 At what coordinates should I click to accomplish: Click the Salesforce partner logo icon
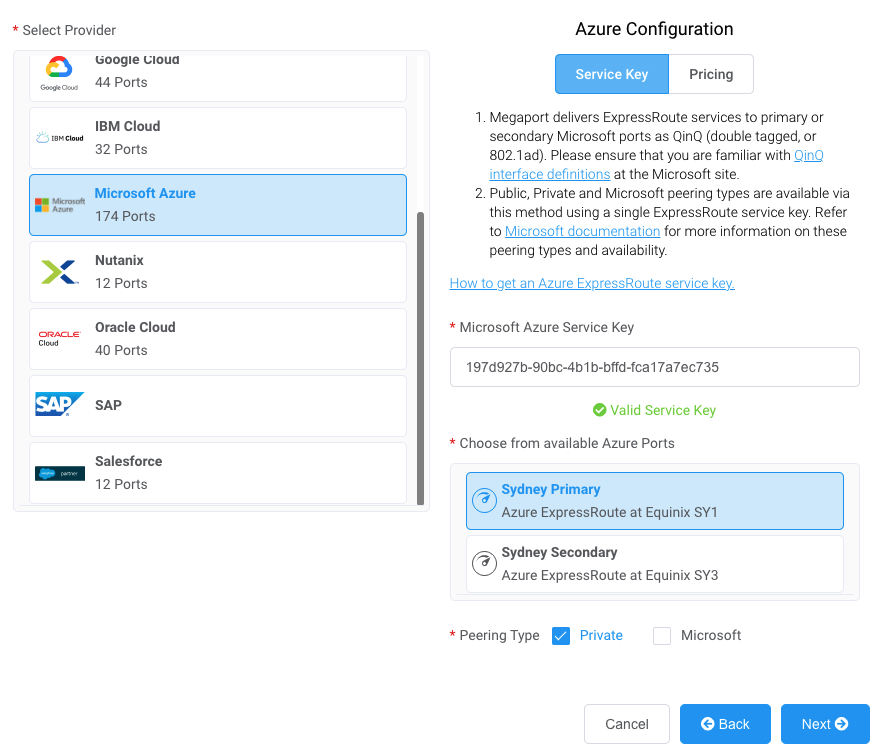[60, 474]
